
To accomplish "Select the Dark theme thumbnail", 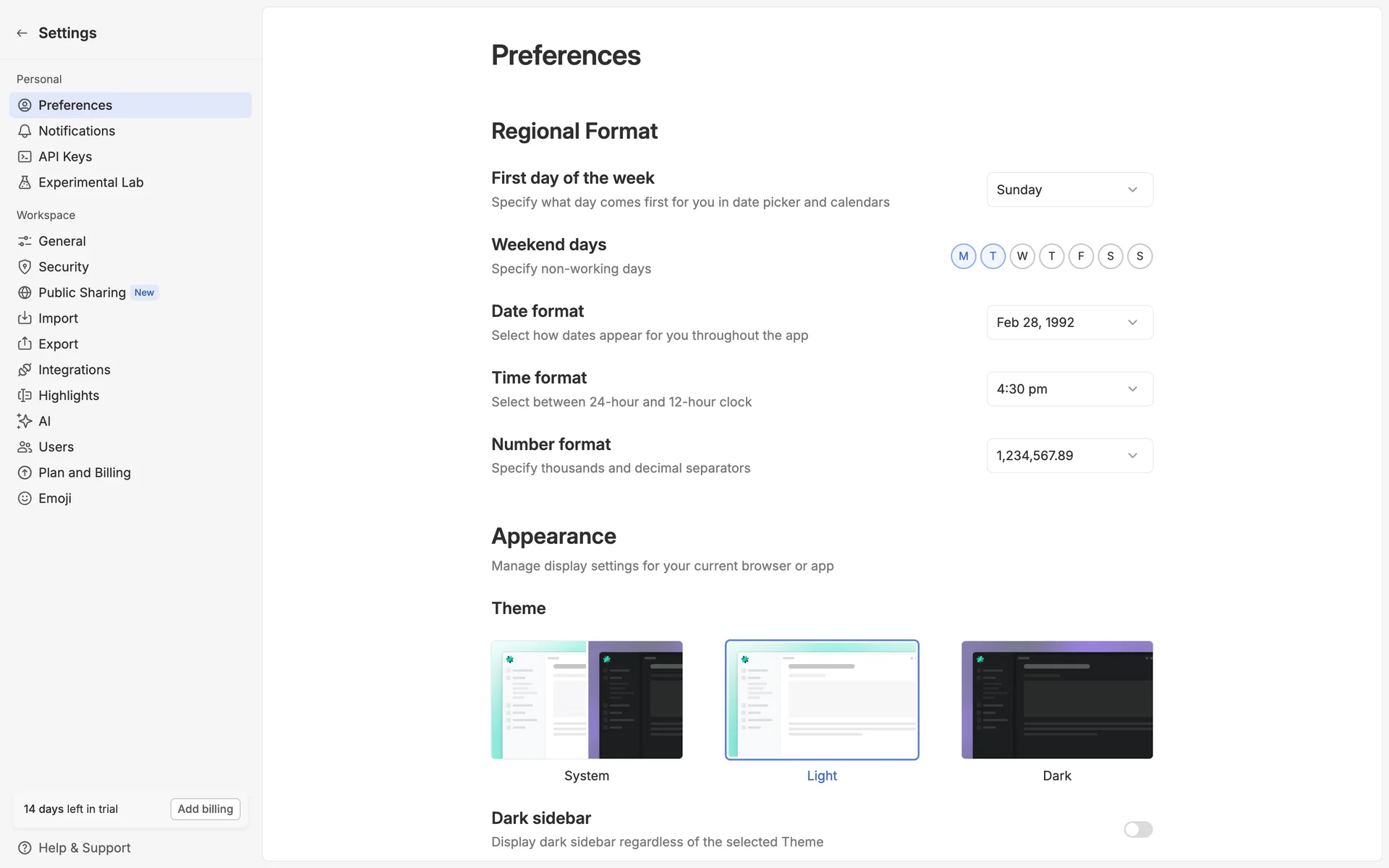I will (1056, 699).
